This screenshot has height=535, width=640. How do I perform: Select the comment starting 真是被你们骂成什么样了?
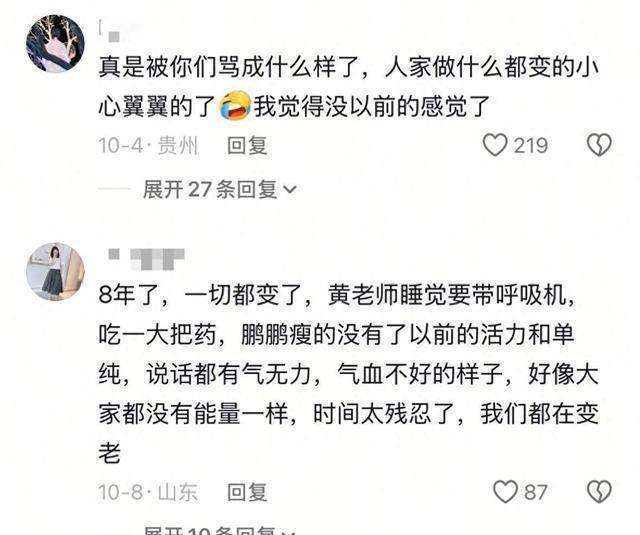(x=349, y=87)
